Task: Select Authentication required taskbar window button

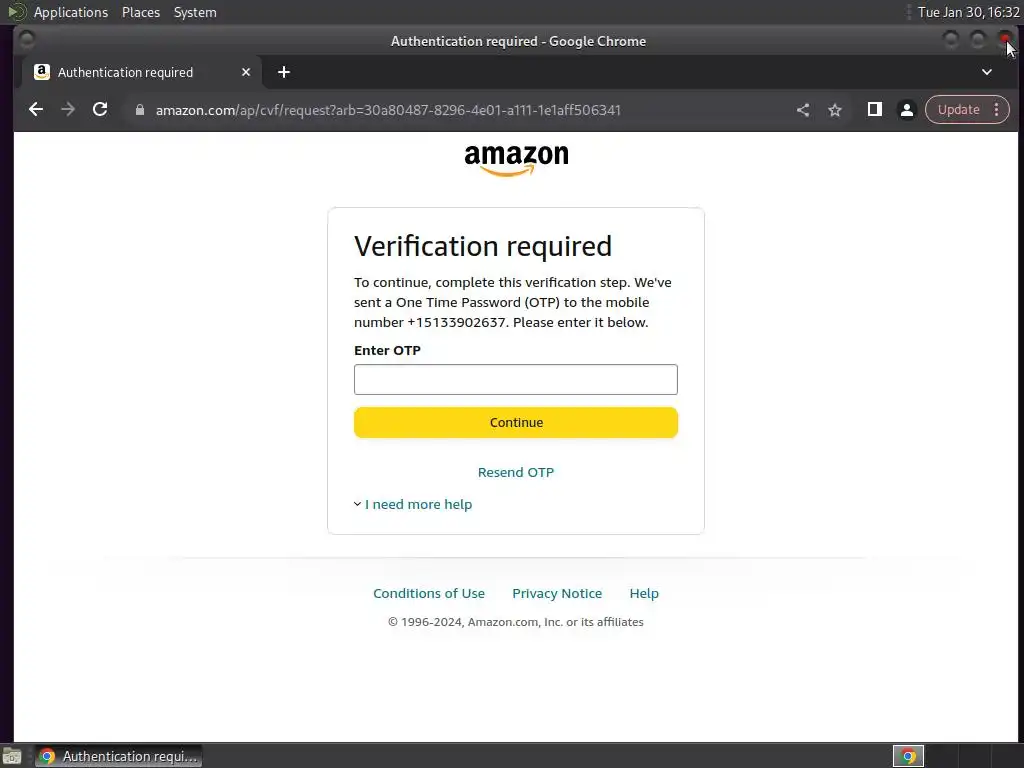Action: pos(119,756)
